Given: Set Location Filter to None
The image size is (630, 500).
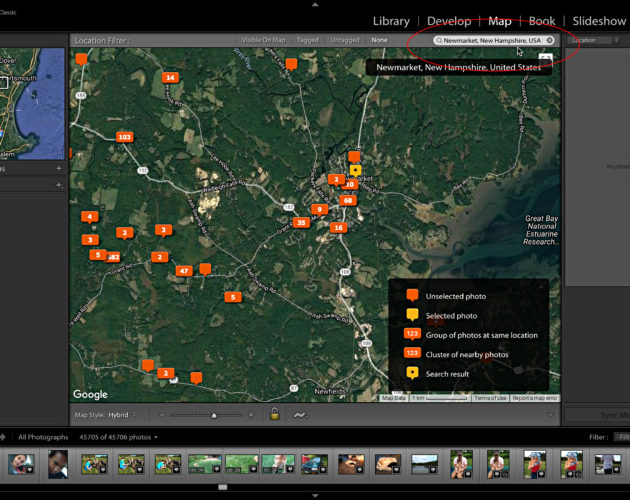Looking at the screenshot, I should [379, 40].
